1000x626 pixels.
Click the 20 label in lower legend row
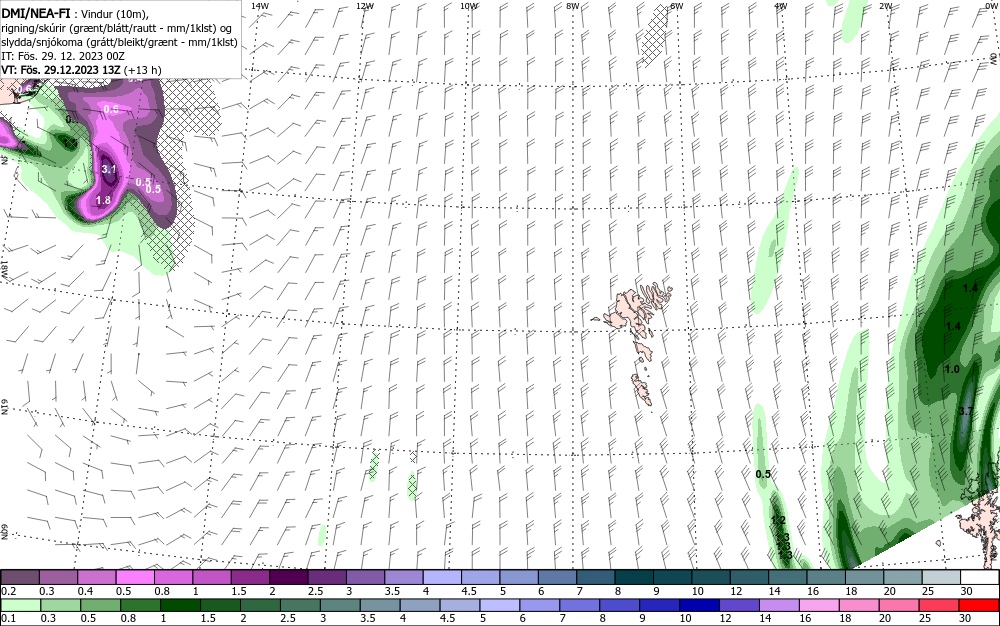coord(885,618)
